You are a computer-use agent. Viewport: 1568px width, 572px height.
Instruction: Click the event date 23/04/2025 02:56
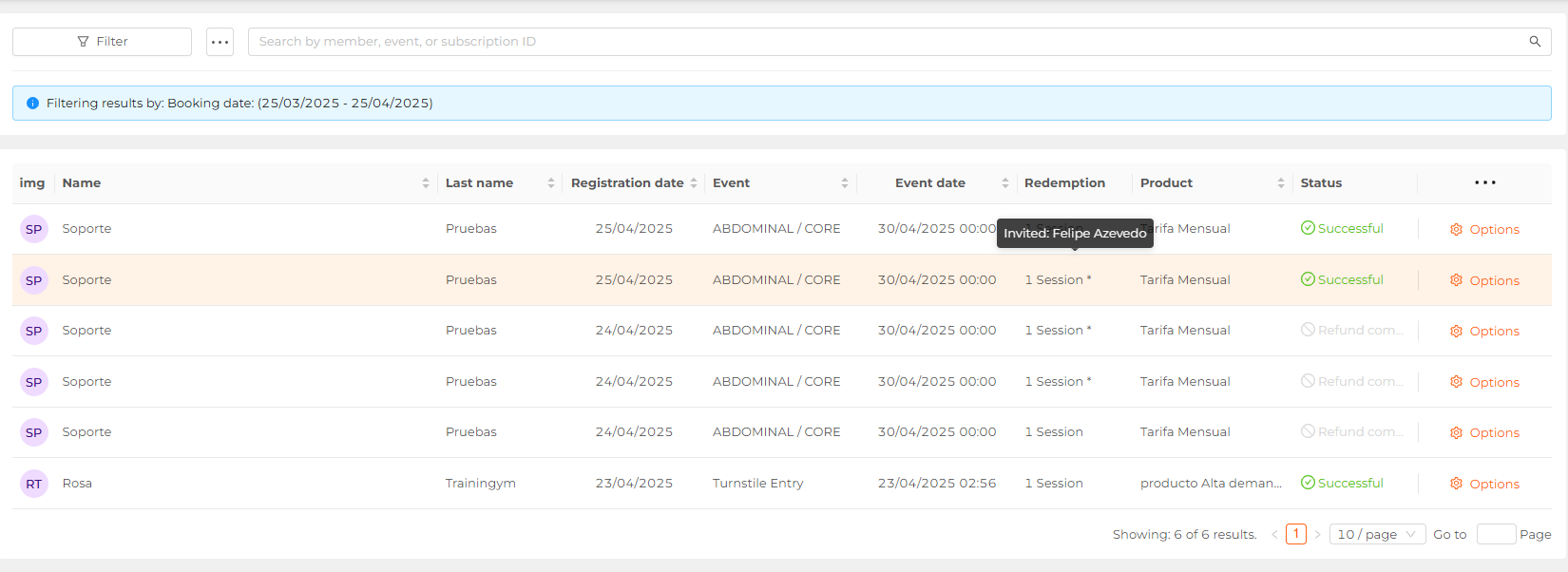[x=937, y=484]
